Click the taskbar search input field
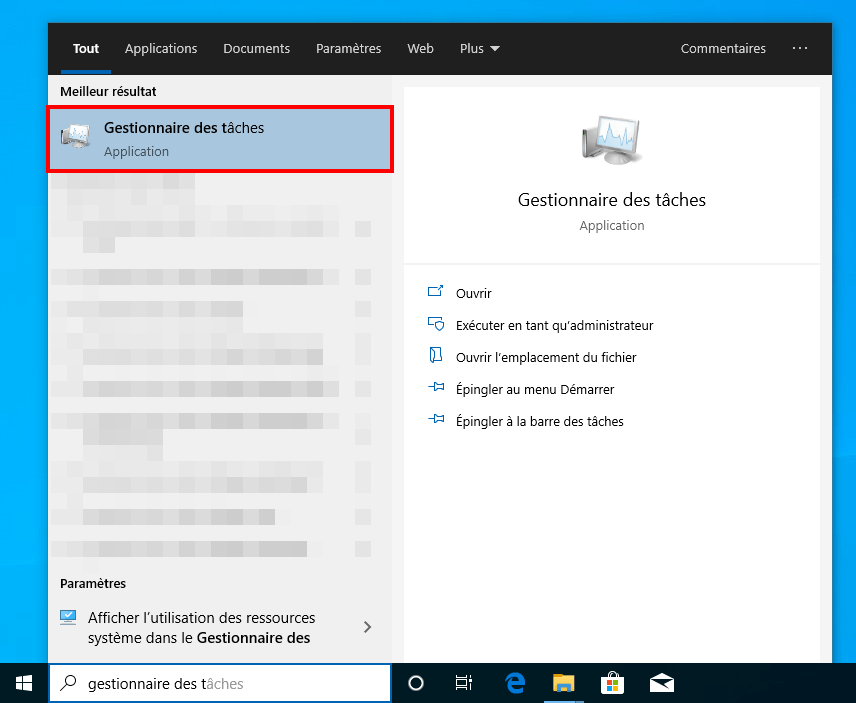Viewport: 856px width, 703px height. (x=220, y=683)
